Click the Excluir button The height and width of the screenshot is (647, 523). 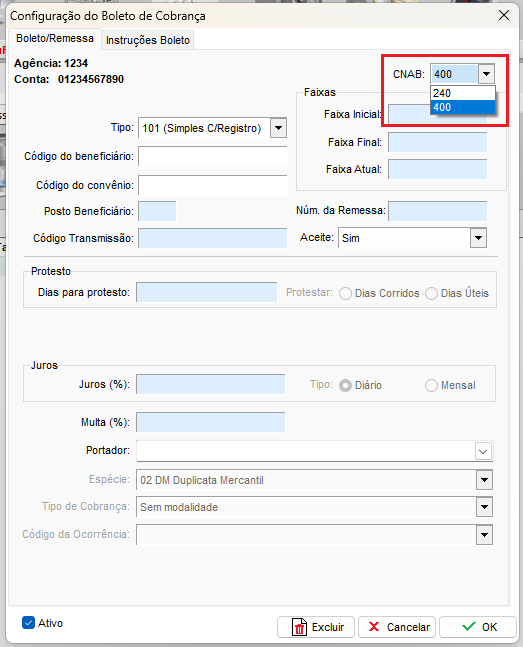pos(316,627)
